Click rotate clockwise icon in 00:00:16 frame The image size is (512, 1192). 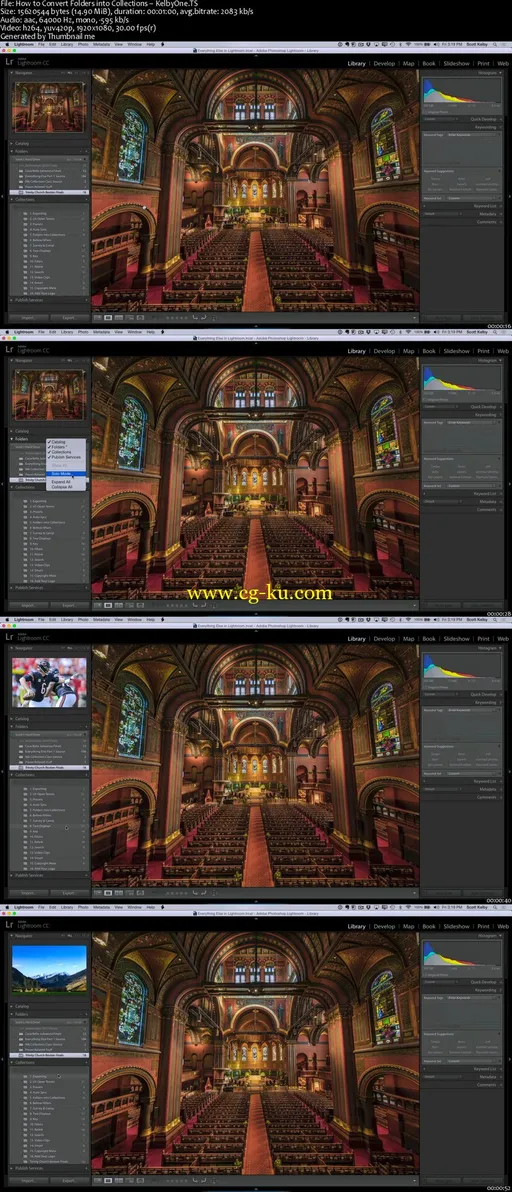[204, 317]
